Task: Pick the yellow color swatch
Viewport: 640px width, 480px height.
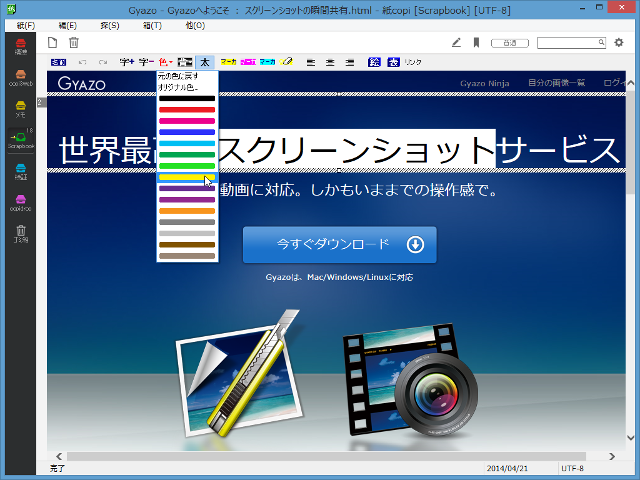Action: (x=186, y=177)
